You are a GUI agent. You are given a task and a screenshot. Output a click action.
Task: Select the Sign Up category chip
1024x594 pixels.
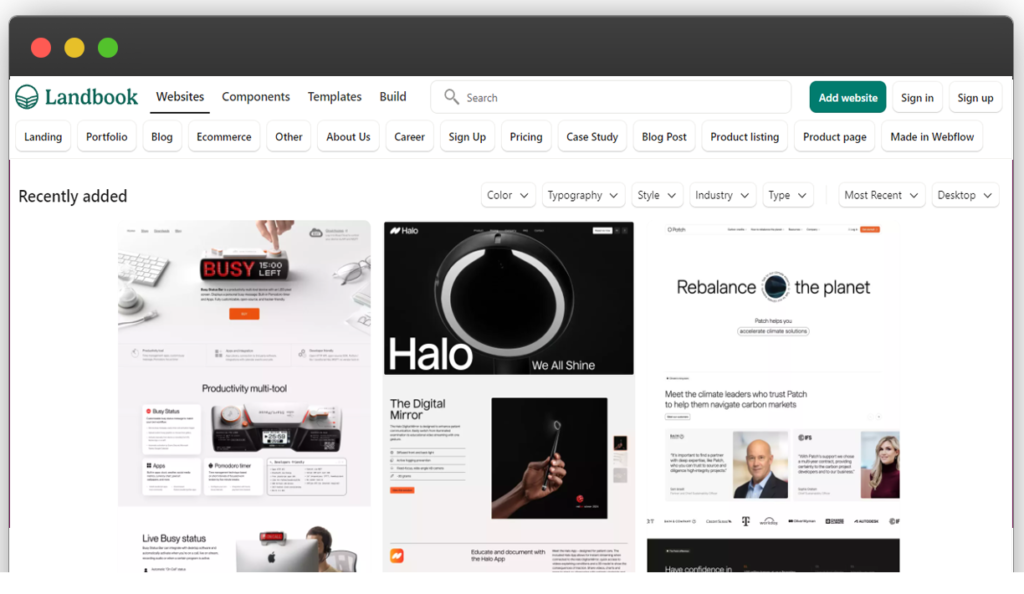coord(467,136)
